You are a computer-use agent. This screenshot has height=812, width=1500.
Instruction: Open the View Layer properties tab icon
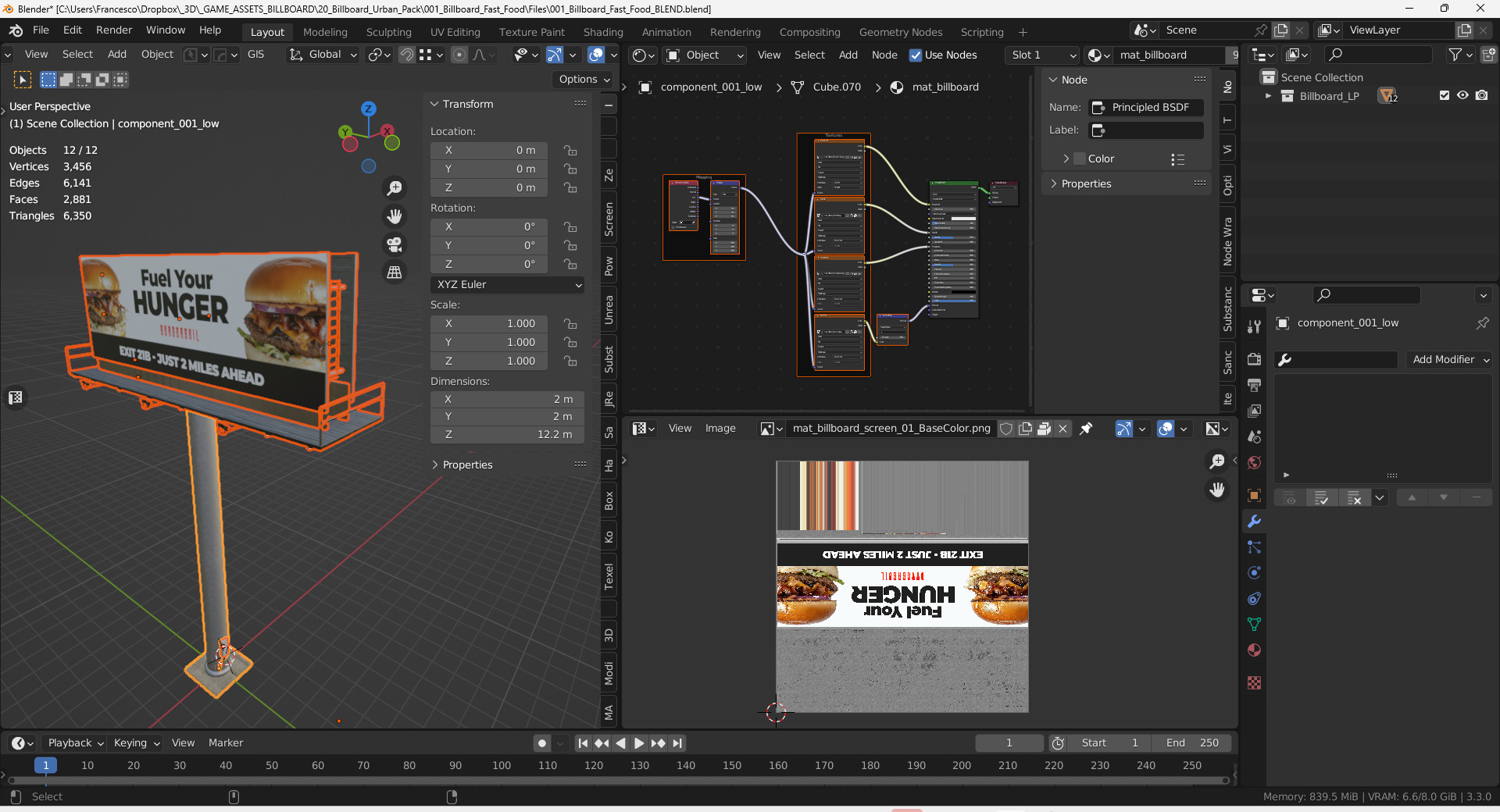coord(1255,411)
